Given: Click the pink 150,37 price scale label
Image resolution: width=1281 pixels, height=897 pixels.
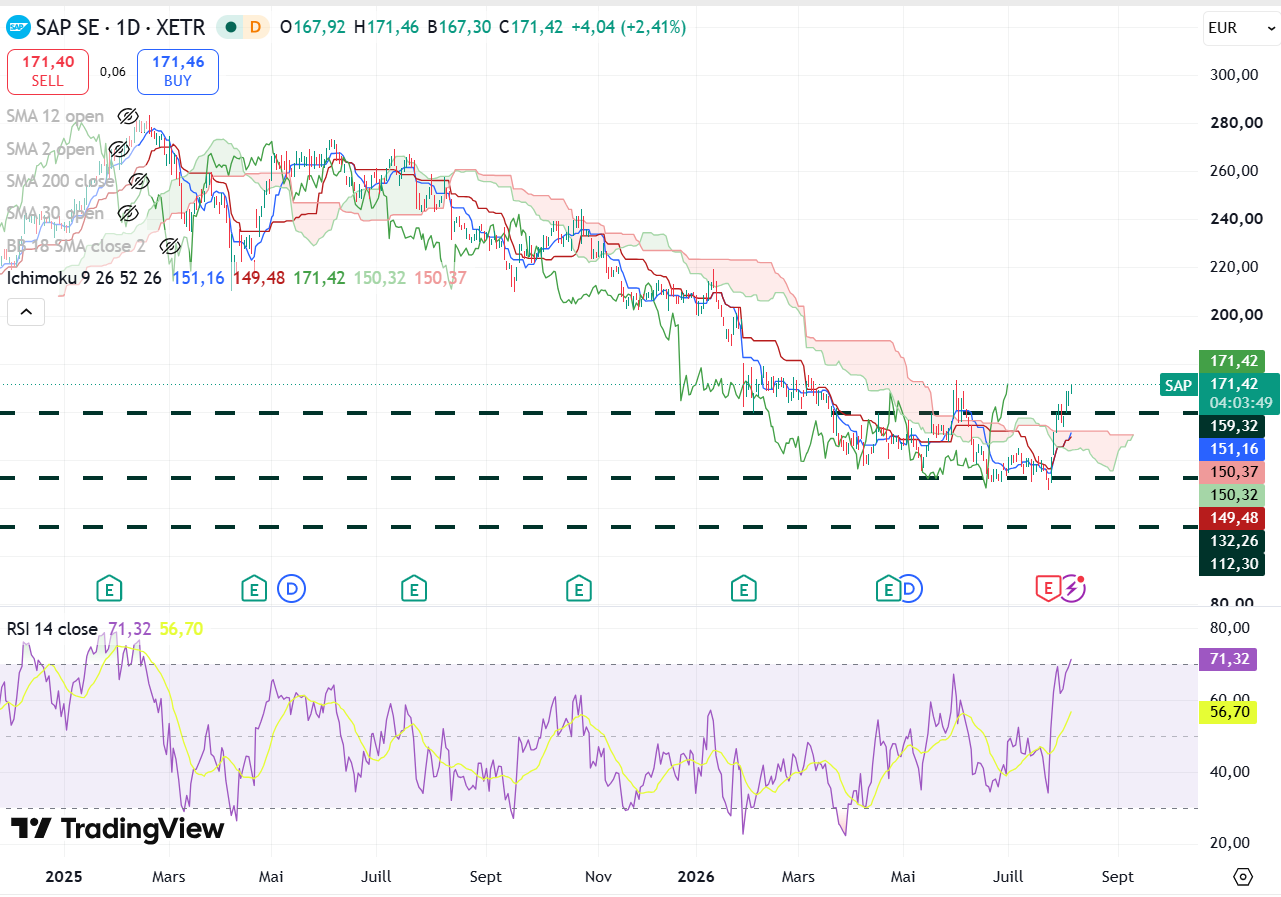Looking at the screenshot, I should click(1232, 472).
